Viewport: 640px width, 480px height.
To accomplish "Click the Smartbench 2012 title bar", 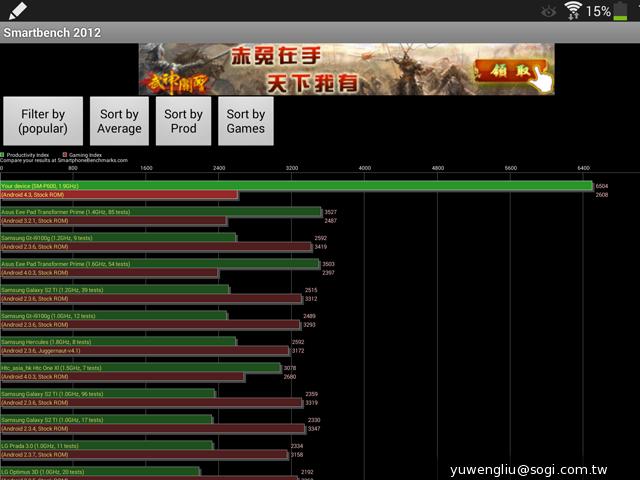I will 320,32.
